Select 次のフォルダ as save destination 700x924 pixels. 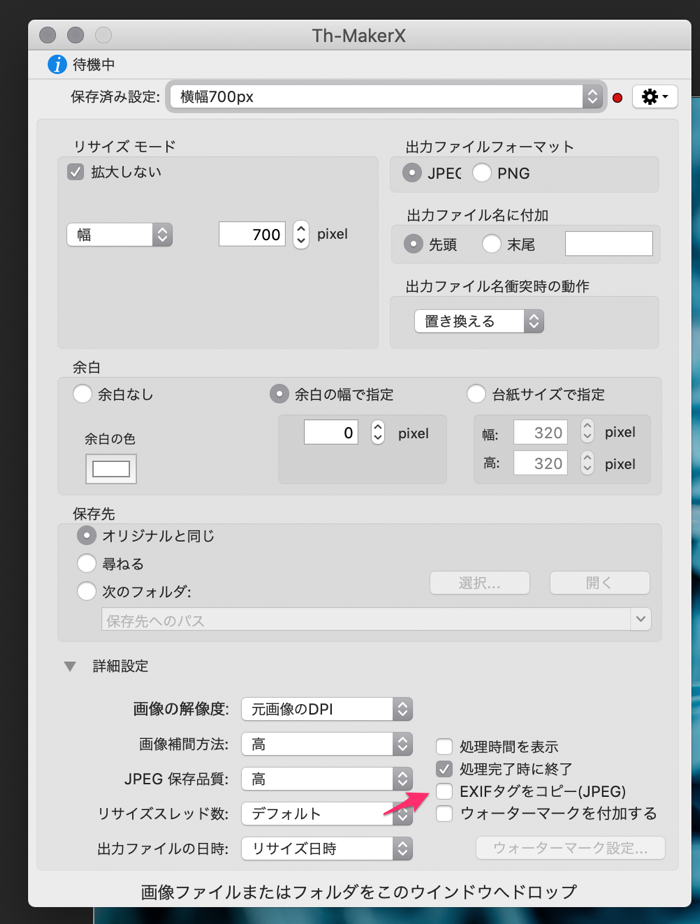tap(87, 590)
